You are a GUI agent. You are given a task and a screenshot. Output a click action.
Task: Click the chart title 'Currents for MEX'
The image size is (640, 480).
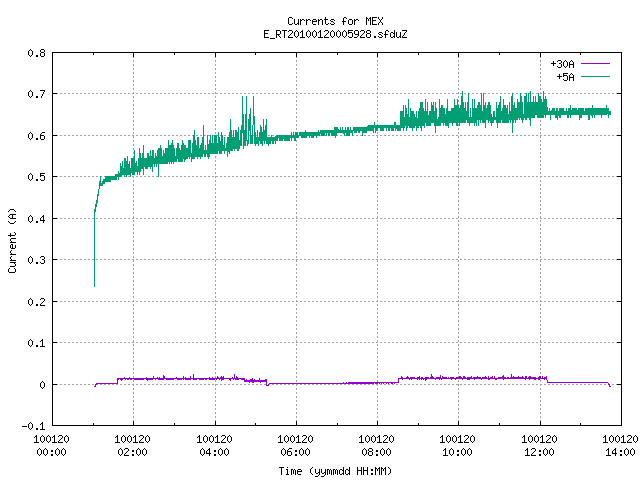click(x=335, y=21)
